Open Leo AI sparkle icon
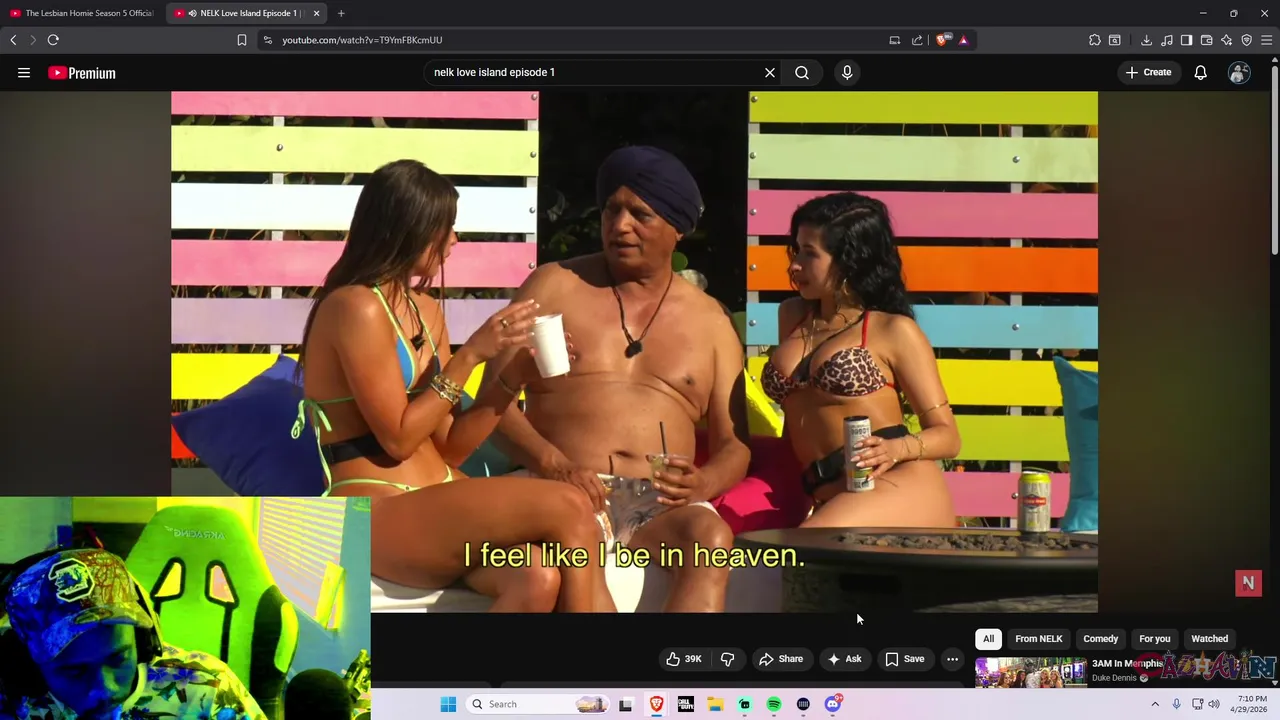 coord(1226,40)
